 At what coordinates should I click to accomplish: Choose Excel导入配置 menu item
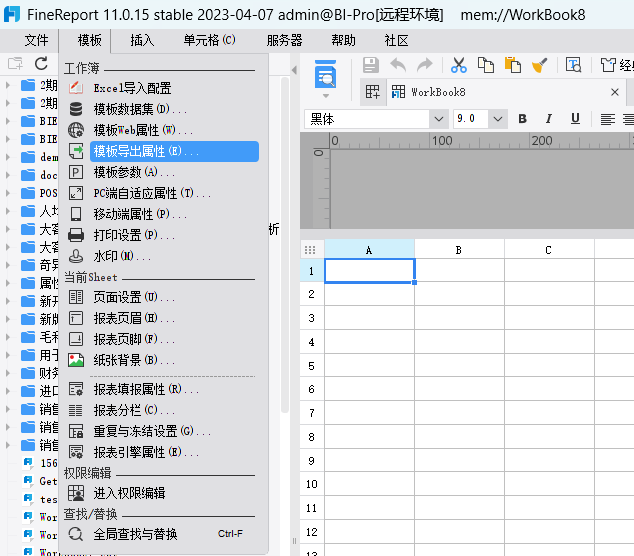coord(163,88)
